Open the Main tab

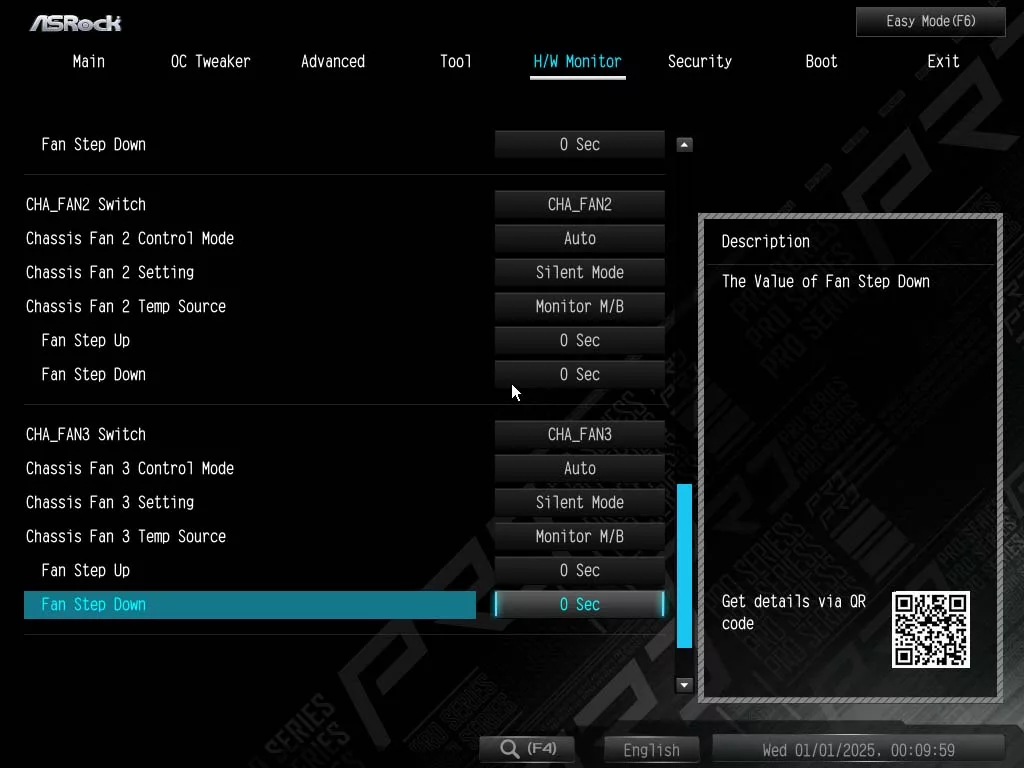[88, 62]
